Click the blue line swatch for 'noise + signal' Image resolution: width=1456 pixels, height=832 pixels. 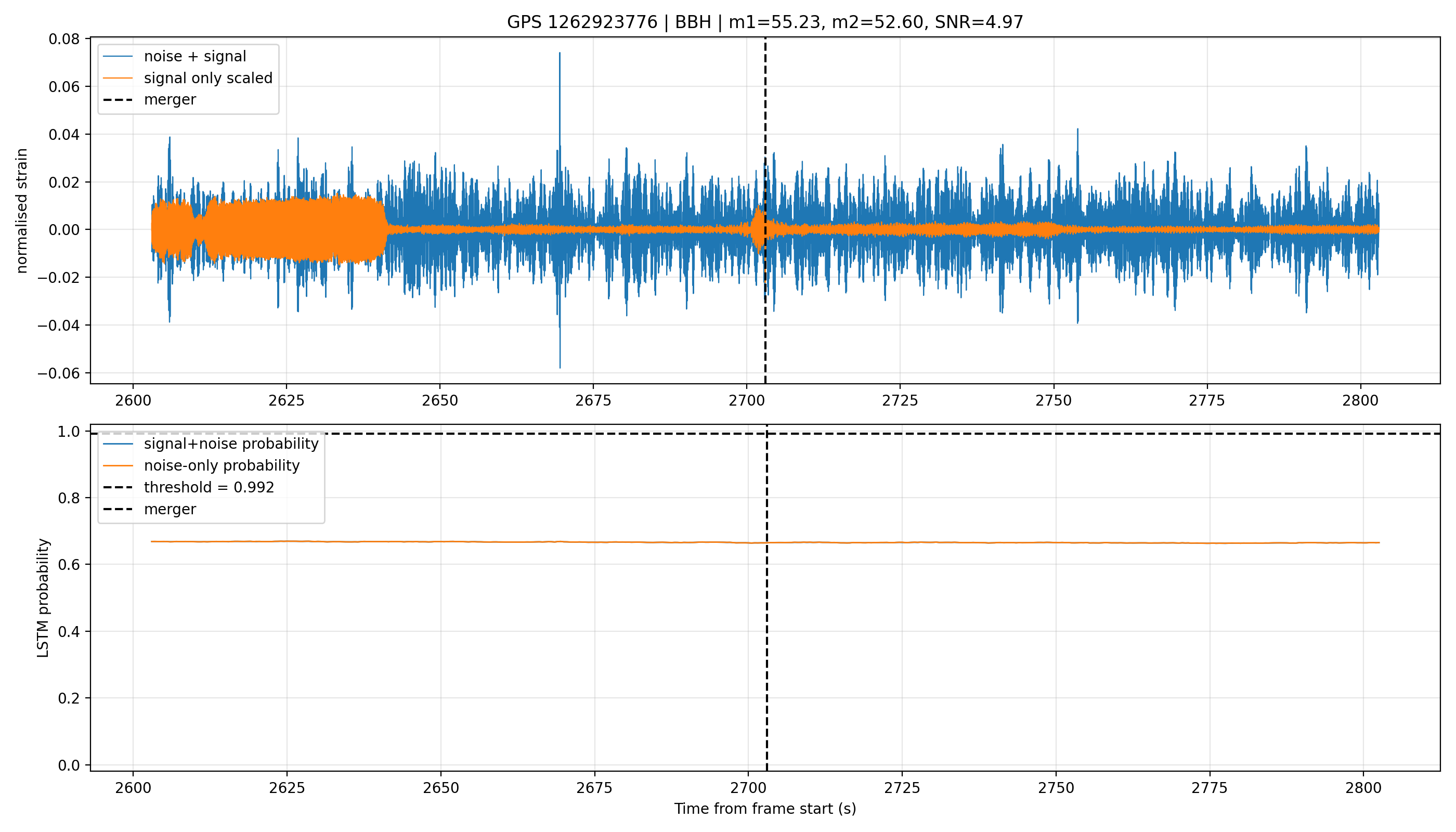[x=118, y=57]
